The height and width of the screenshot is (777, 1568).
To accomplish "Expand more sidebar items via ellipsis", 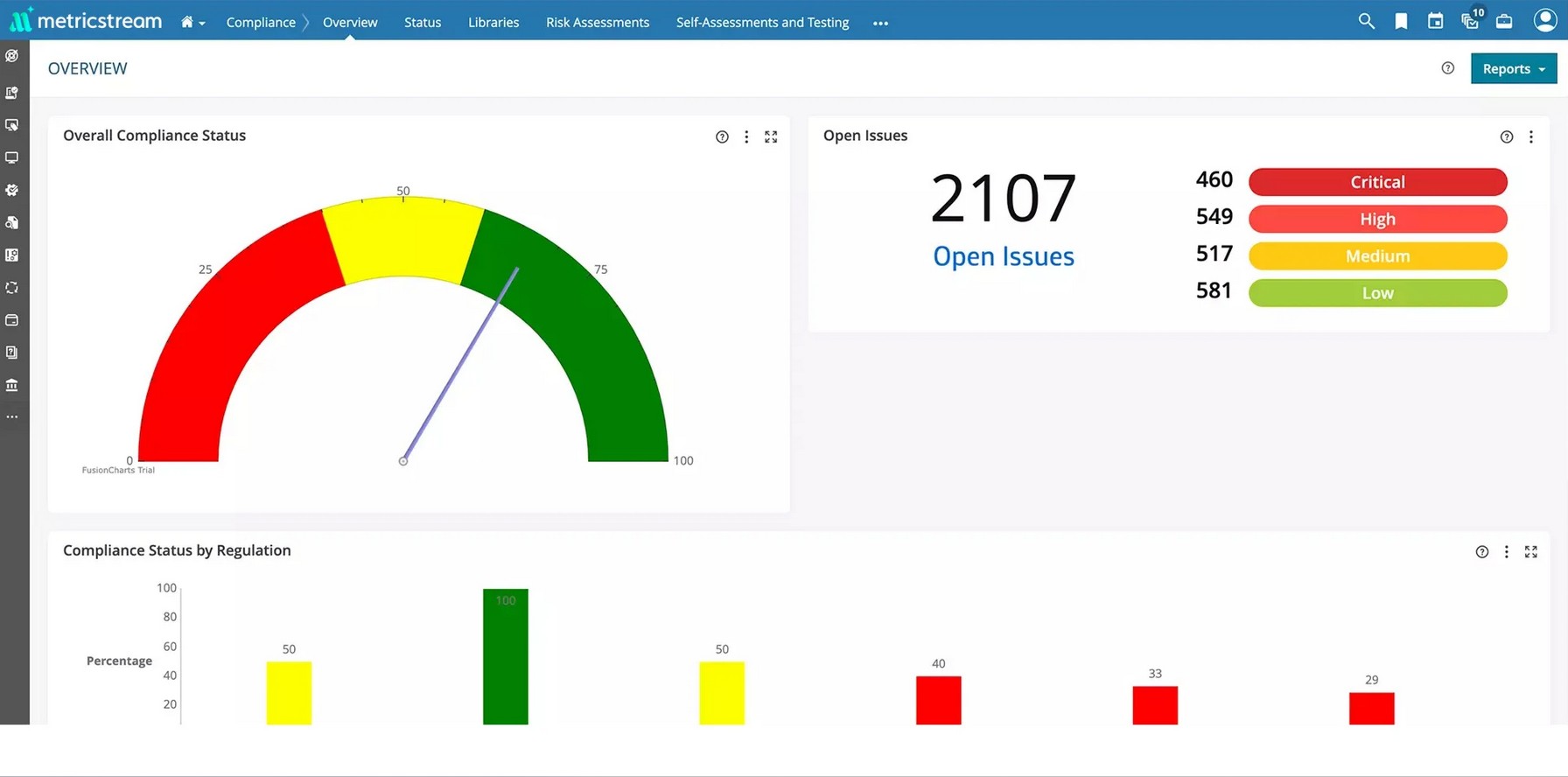I will [12, 417].
